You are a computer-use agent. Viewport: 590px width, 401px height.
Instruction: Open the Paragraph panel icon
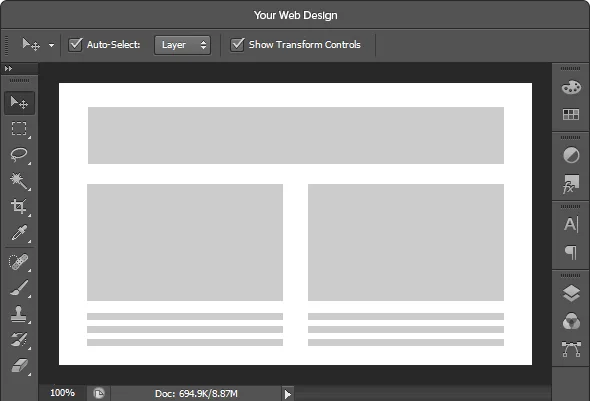(x=571, y=252)
